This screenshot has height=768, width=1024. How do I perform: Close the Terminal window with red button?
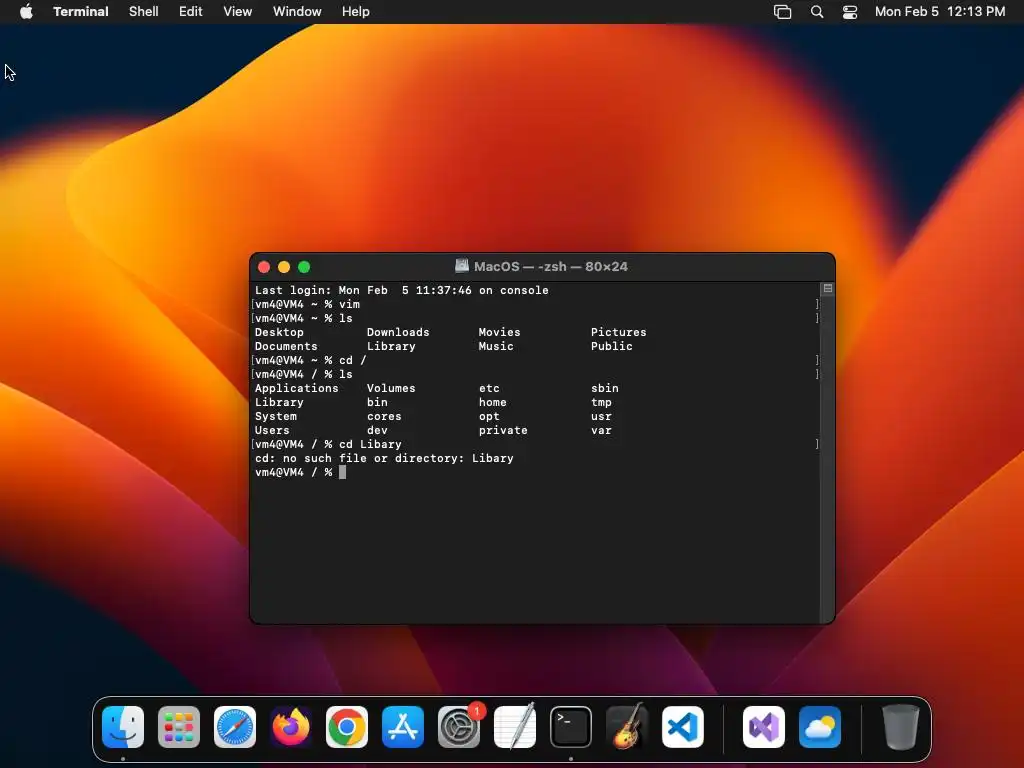coord(264,266)
